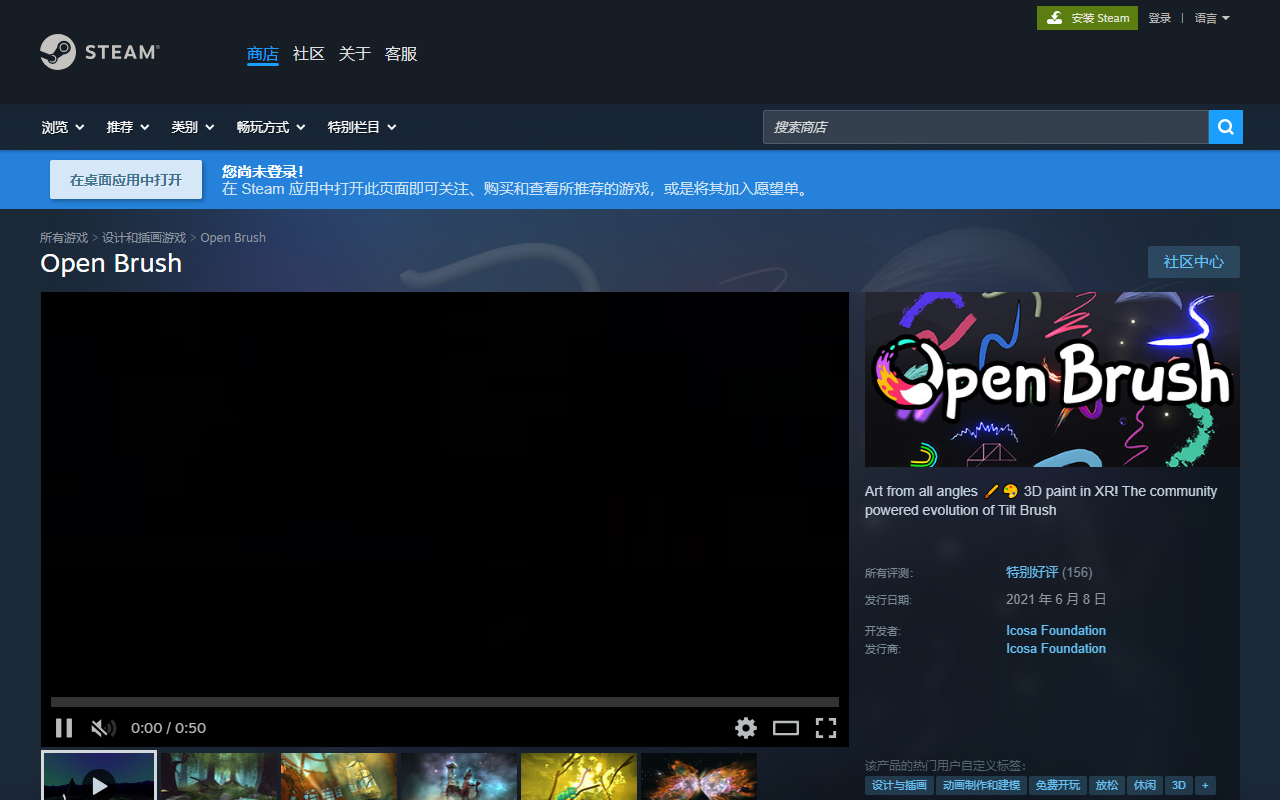Select the first trailer thumbnail with play icon

point(98,776)
